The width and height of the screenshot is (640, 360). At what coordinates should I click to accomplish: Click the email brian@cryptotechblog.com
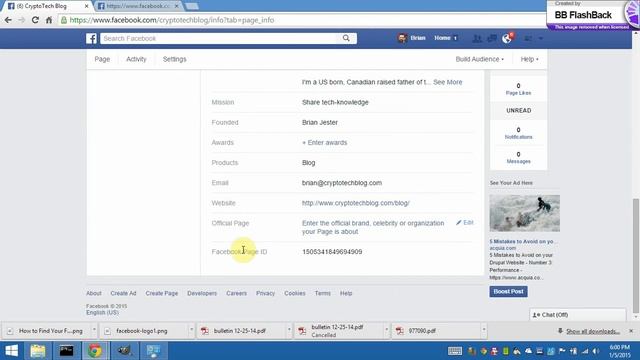pyautogui.click(x=342, y=183)
